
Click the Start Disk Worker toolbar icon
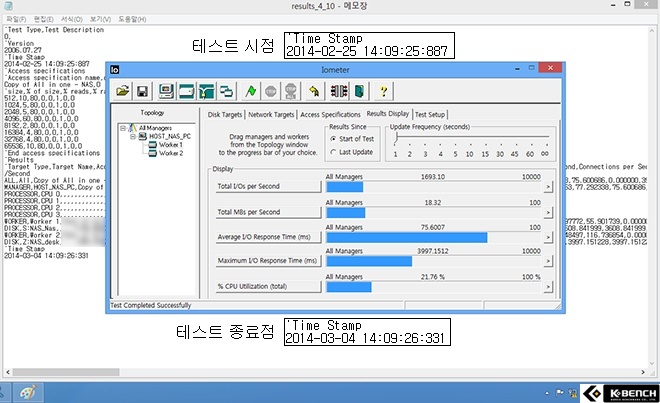[x=186, y=91]
